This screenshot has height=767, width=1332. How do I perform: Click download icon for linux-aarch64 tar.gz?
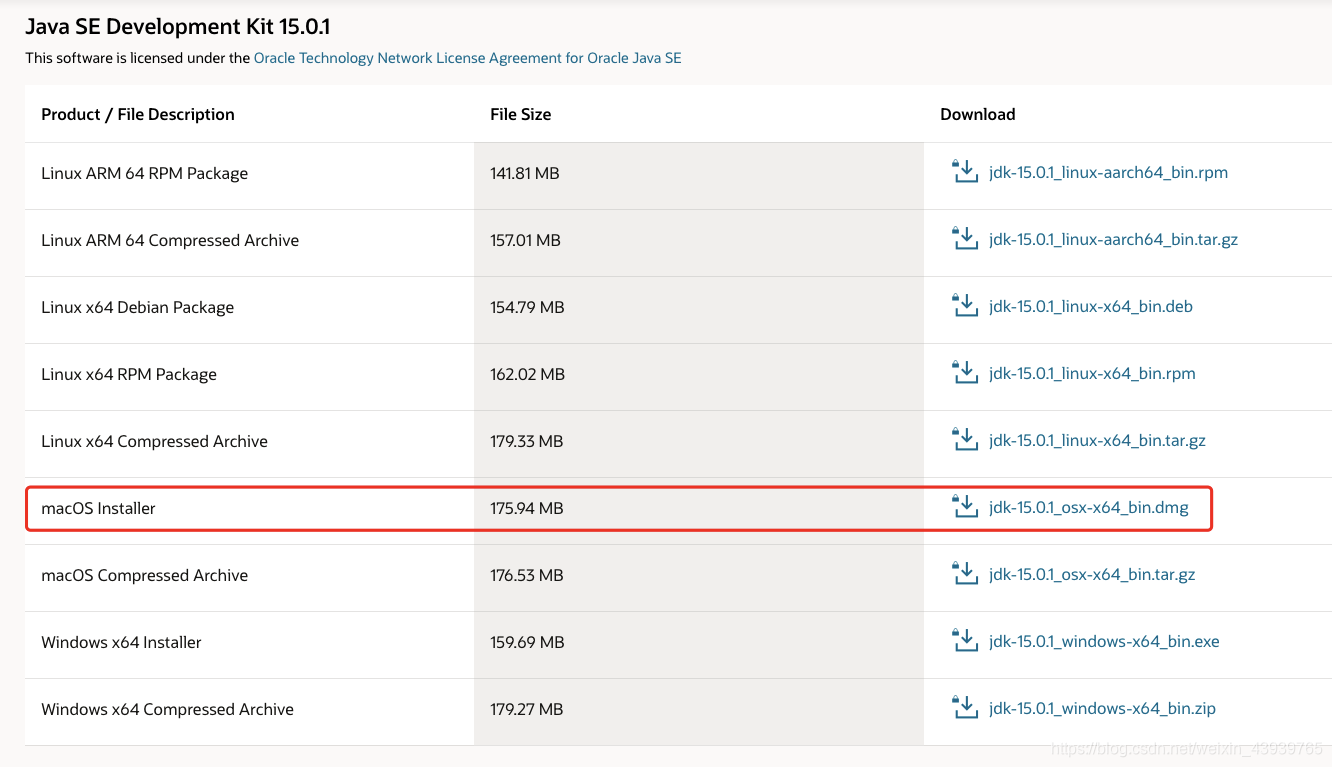click(x=964, y=239)
